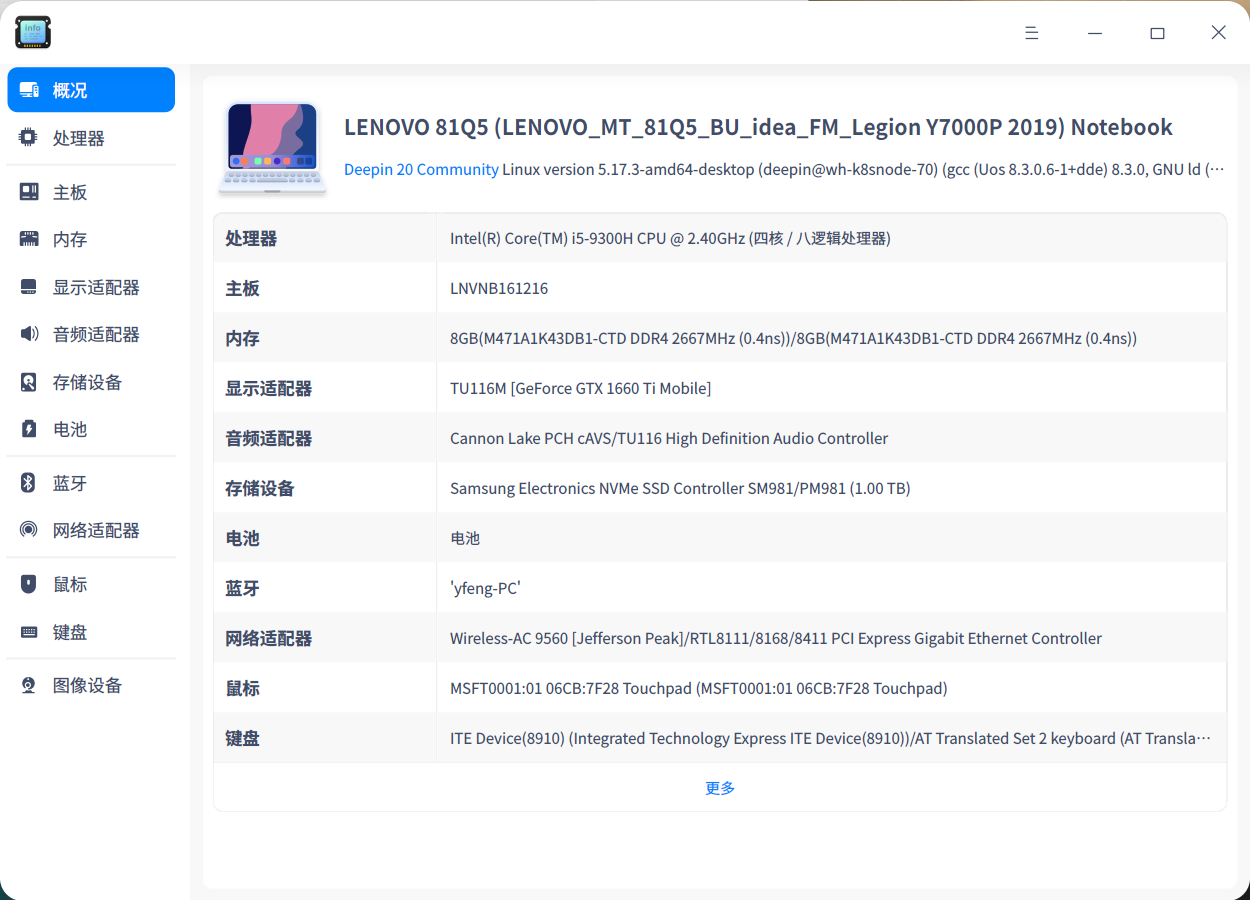Click the Samsung NVMe SSD Controller value
The image size is (1250, 900).
[x=680, y=488]
